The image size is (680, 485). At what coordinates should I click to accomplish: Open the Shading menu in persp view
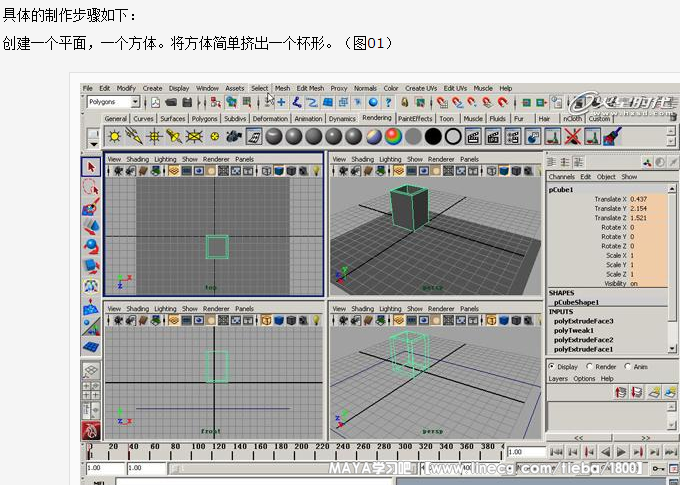pyautogui.click(x=363, y=159)
